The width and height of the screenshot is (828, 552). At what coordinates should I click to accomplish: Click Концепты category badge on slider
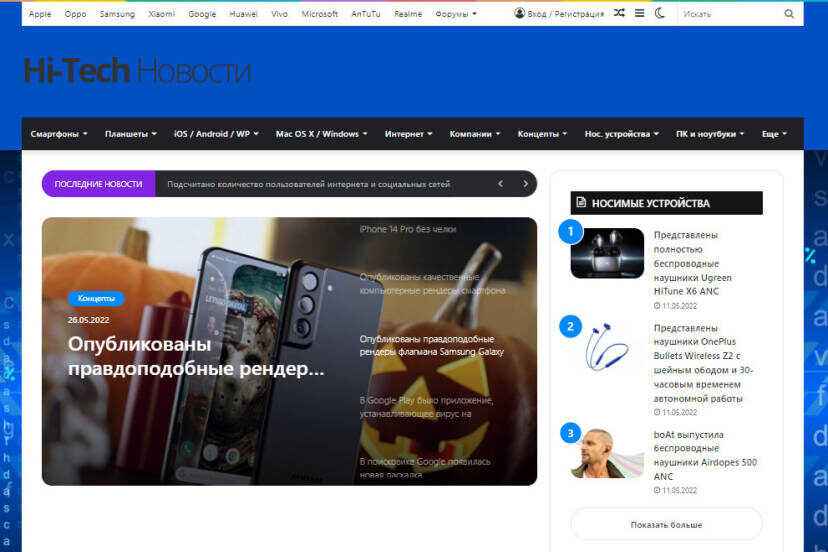click(x=96, y=298)
